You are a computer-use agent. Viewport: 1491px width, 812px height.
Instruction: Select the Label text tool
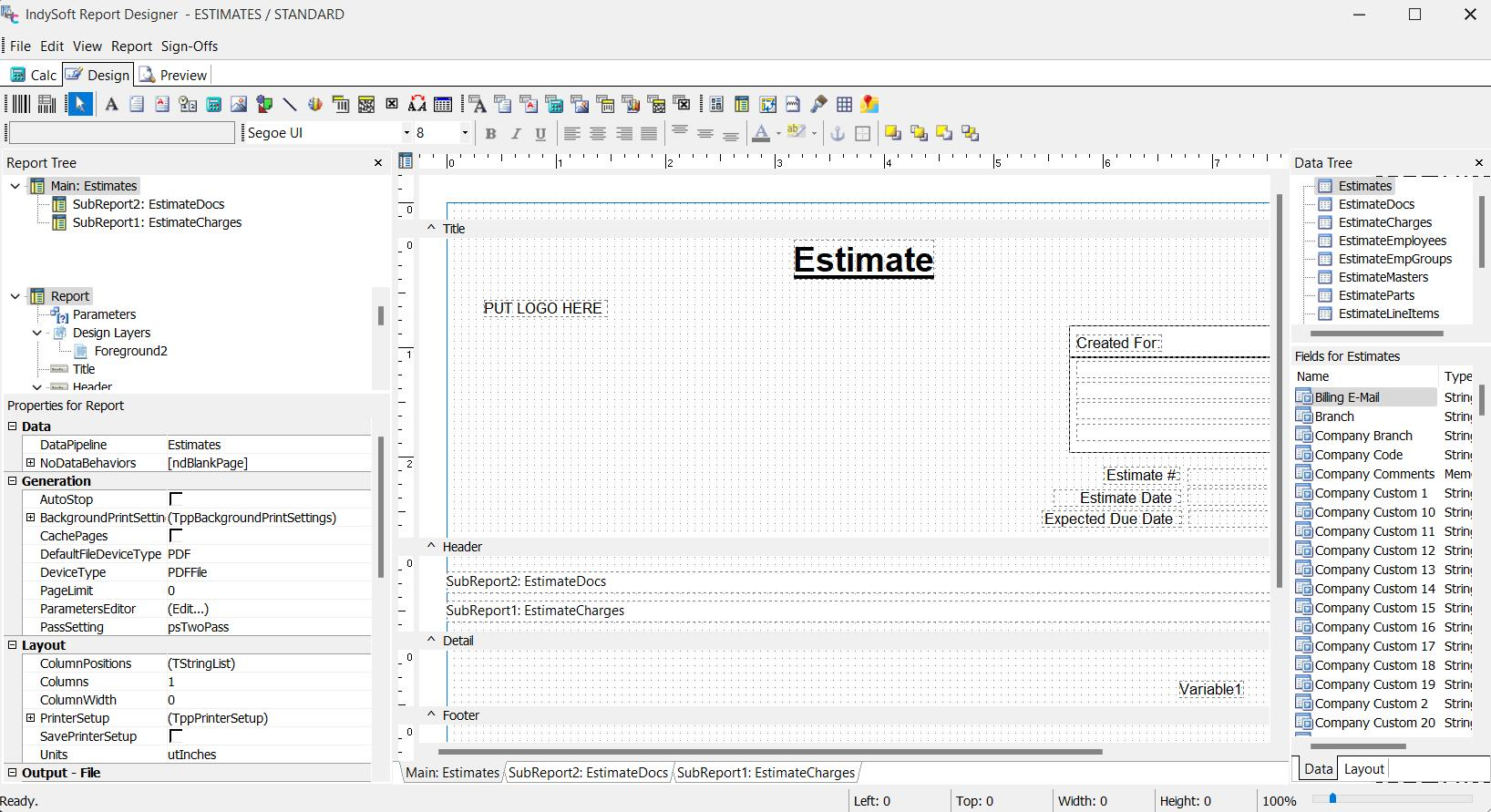pos(111,105)
